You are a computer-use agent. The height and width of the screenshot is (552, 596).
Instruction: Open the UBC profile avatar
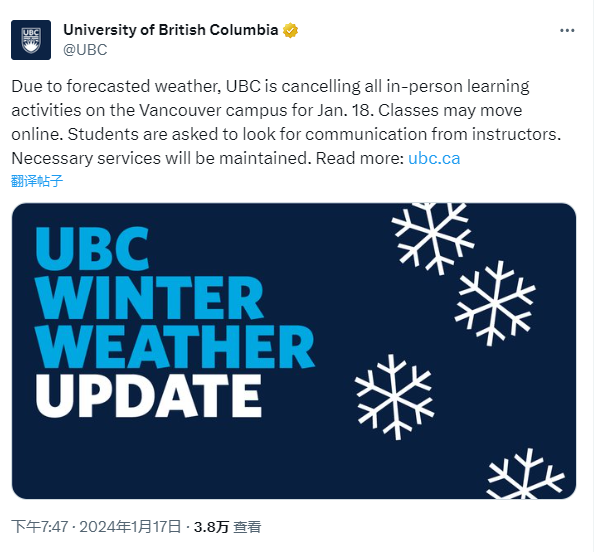(31, 40)
